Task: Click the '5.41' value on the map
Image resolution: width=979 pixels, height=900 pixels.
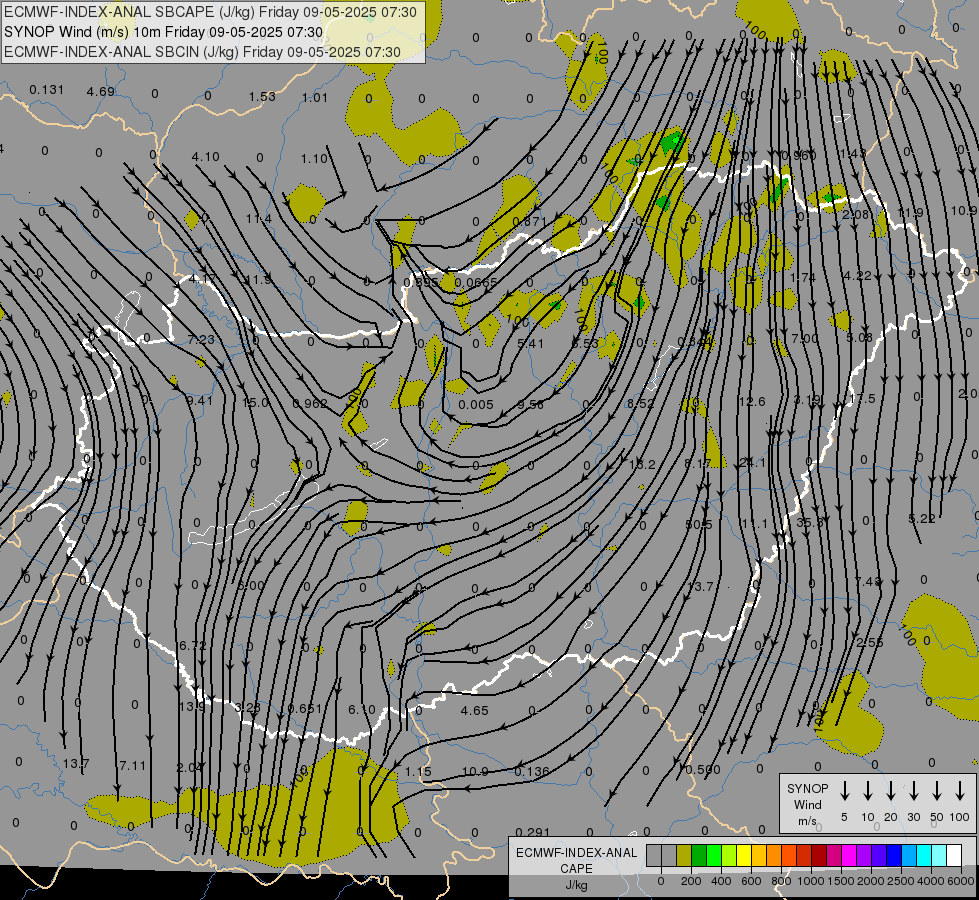Action: [x=531, y=344]
